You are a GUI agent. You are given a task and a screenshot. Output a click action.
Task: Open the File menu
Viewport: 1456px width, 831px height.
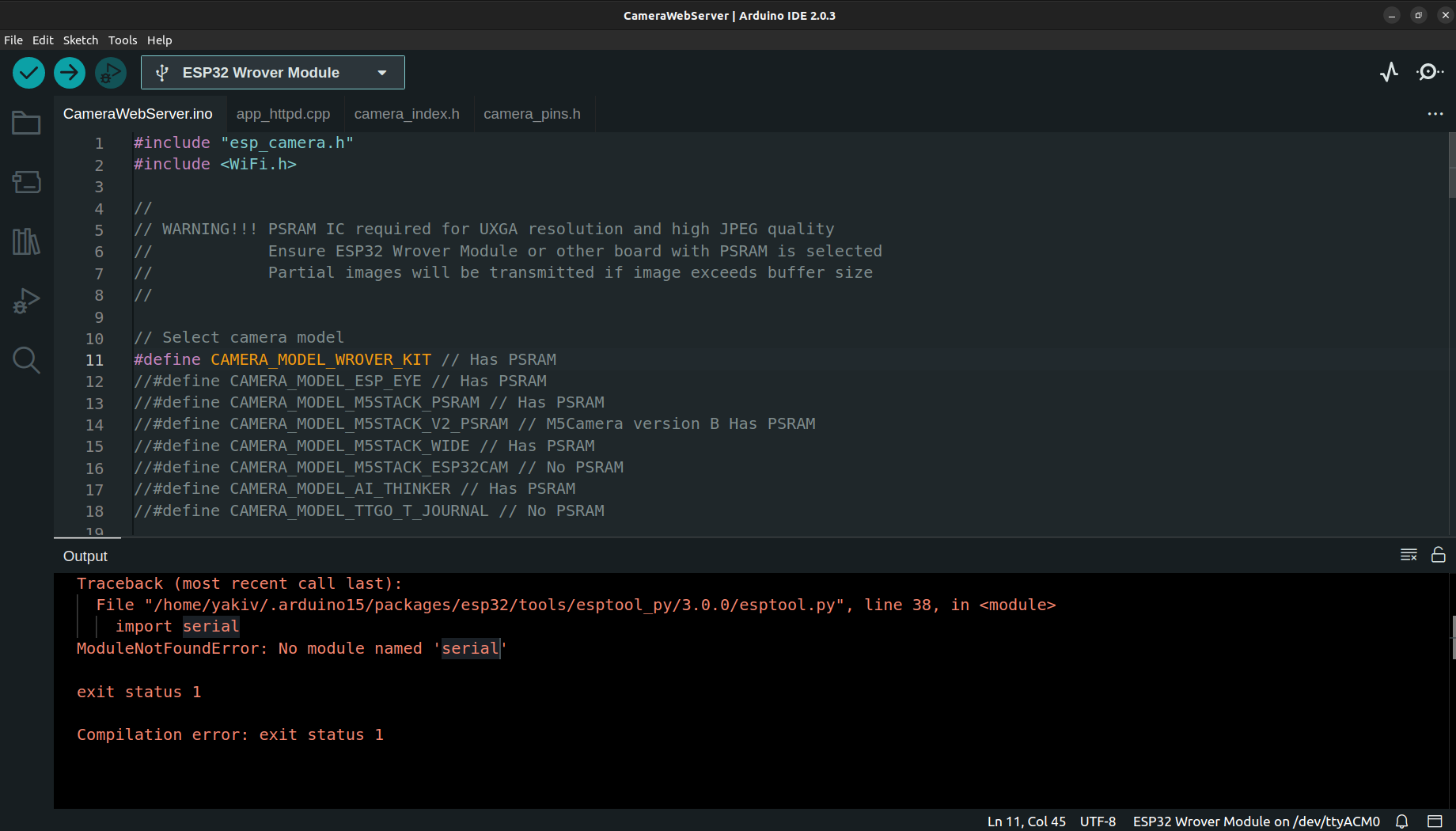tap(13, 40)
